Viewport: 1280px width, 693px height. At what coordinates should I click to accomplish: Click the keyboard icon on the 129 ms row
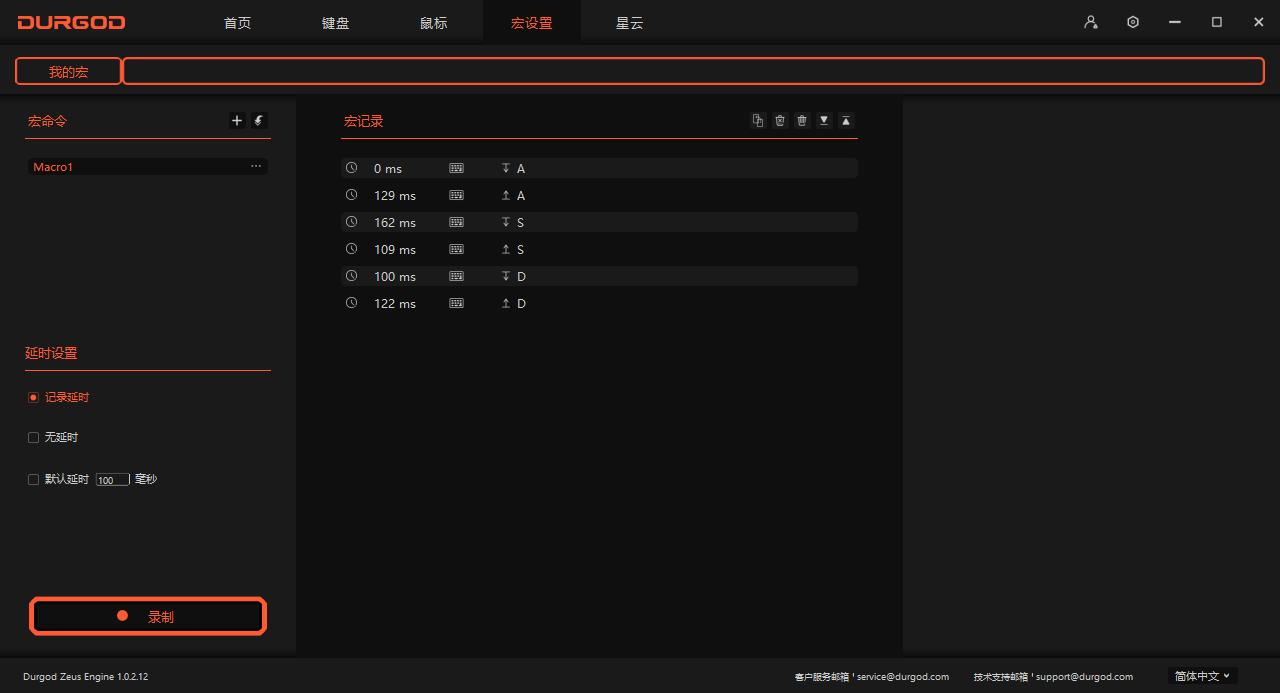click(x=457, y=195)
